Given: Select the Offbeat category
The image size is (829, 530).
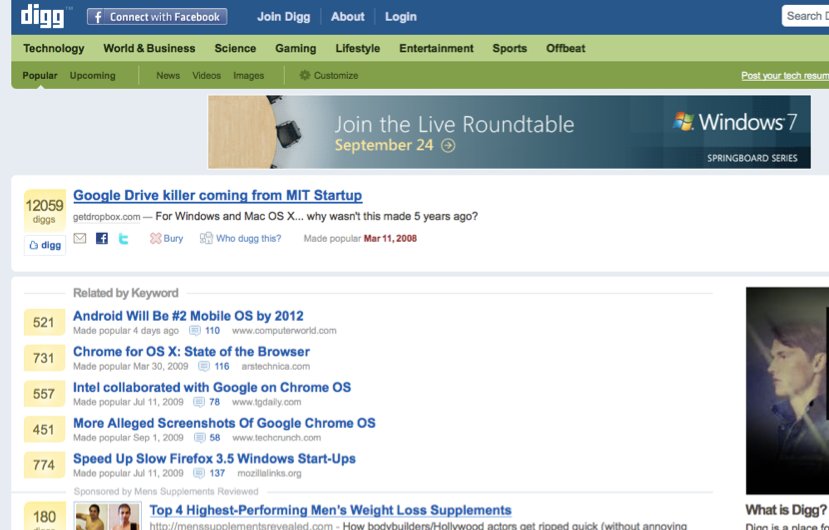Looking at the screenshot, I should pos(566,49).
